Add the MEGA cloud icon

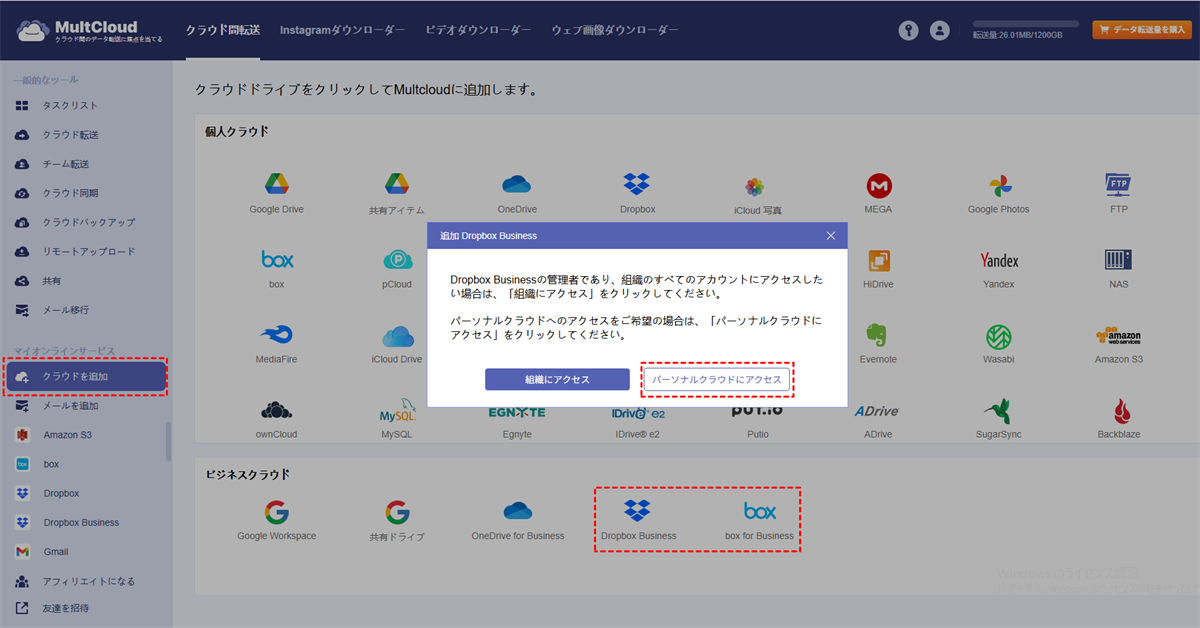pyautogui.click(x=879, y=185)
